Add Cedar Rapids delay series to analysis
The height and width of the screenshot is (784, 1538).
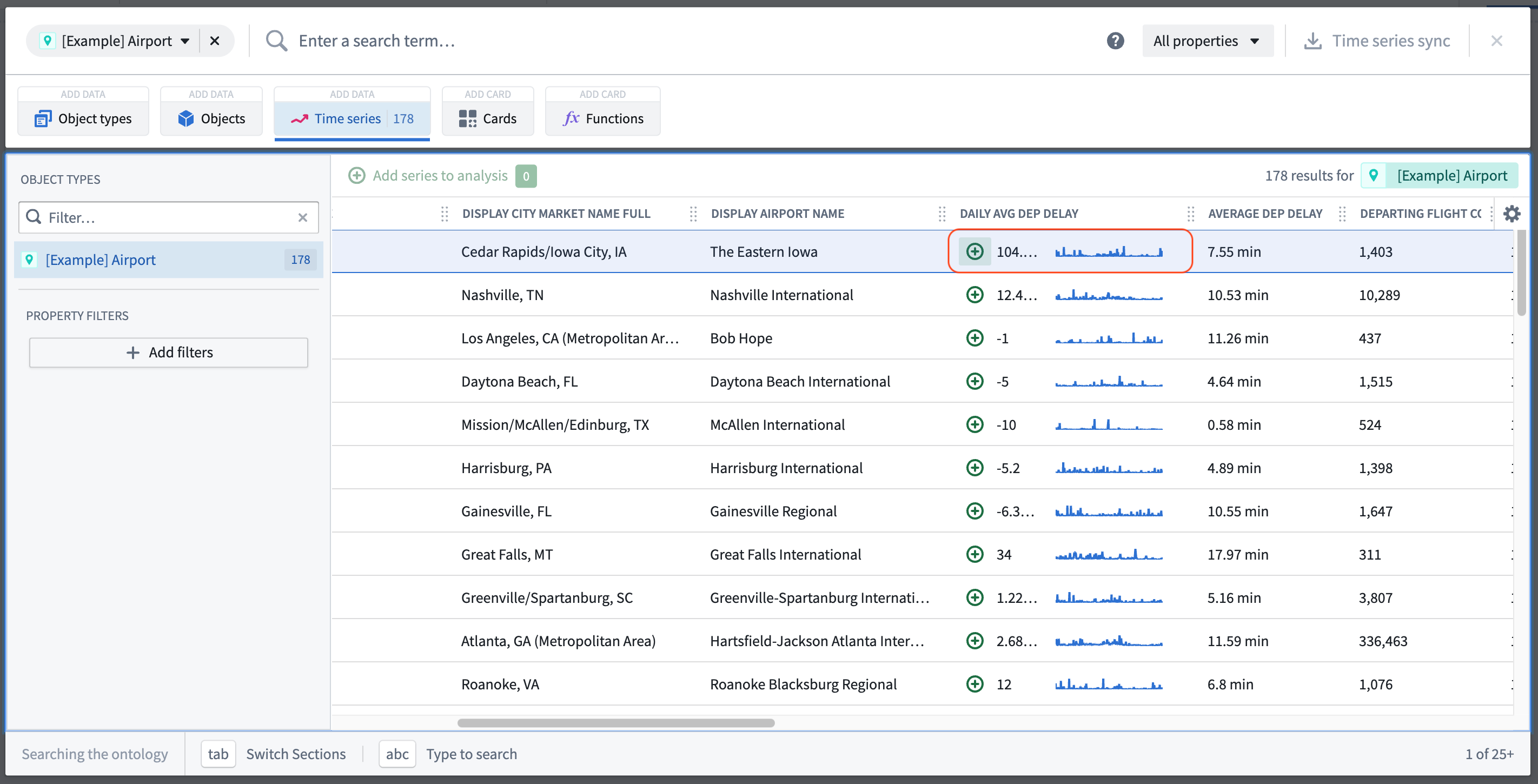974,251
